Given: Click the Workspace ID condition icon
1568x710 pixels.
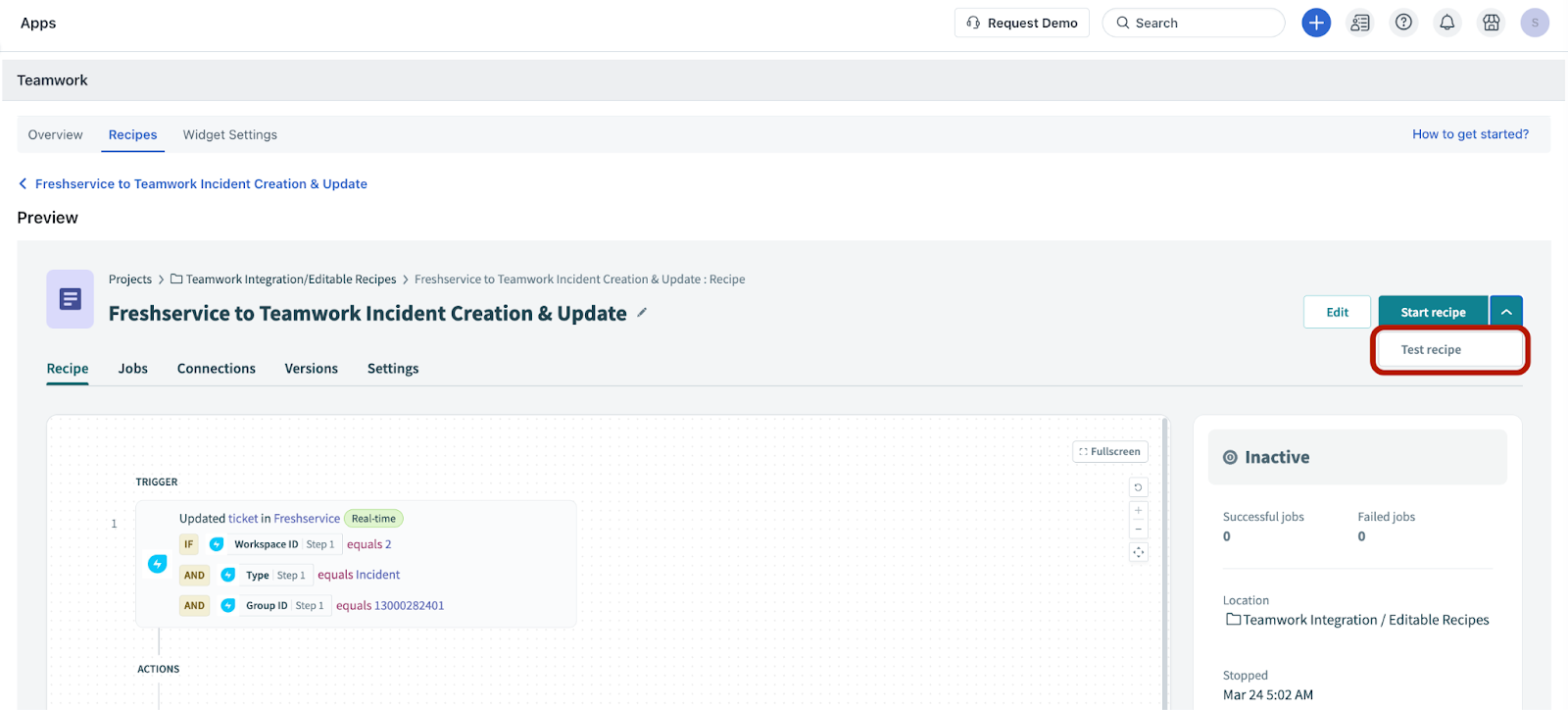Looking at the screenshot, I should point(217,544).
